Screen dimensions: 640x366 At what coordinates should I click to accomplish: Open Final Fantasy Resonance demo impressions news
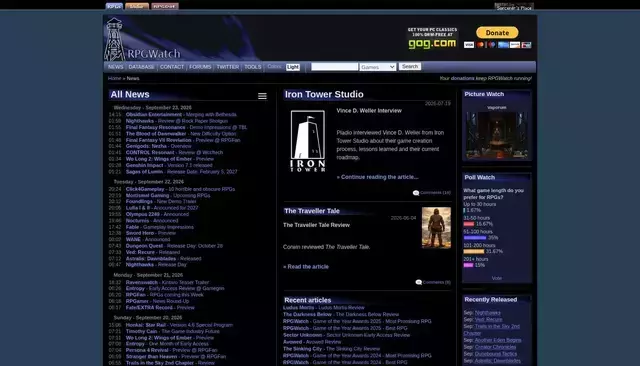click(186, 127)
